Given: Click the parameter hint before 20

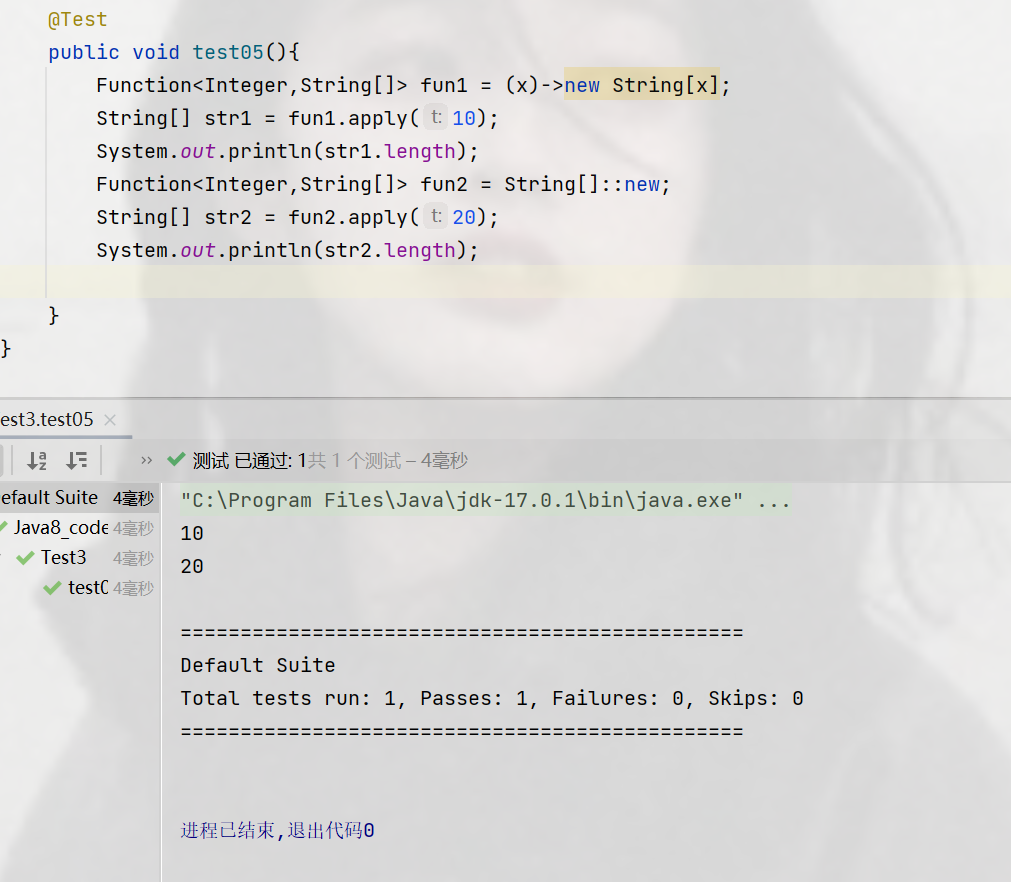Looking at the screenshot, I should 437,216.
